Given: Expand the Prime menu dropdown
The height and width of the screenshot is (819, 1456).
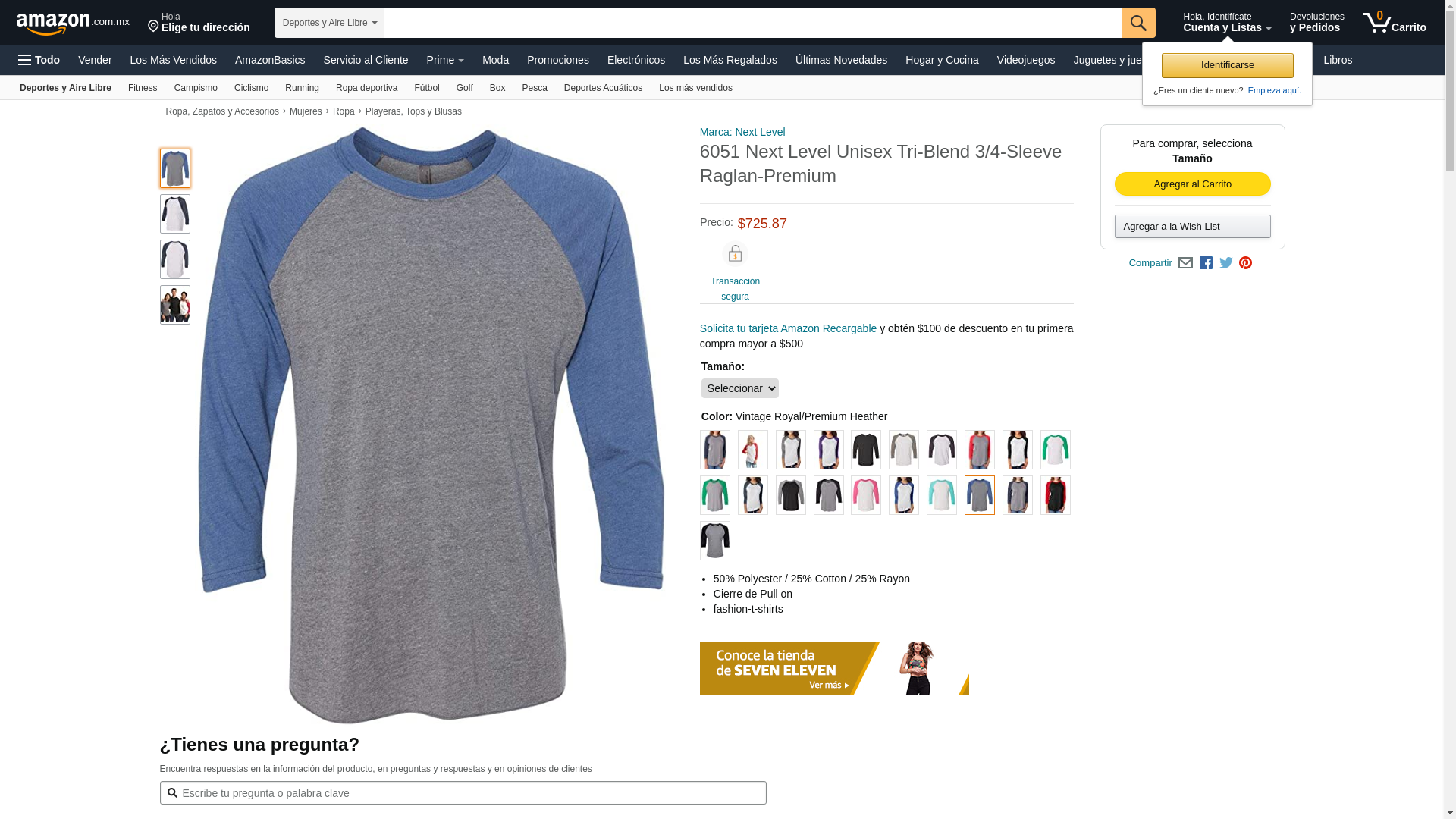Looking at the screenshot, I should pyautogui.click(x=445, y=60).
